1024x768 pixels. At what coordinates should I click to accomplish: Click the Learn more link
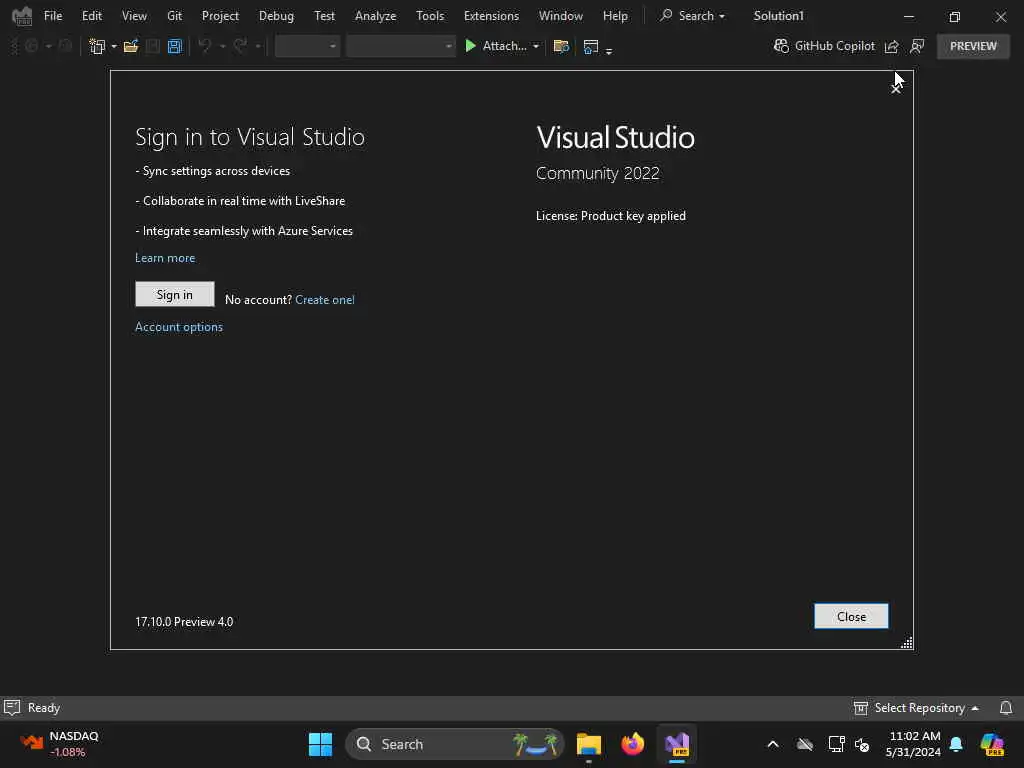tap(165, 258)
